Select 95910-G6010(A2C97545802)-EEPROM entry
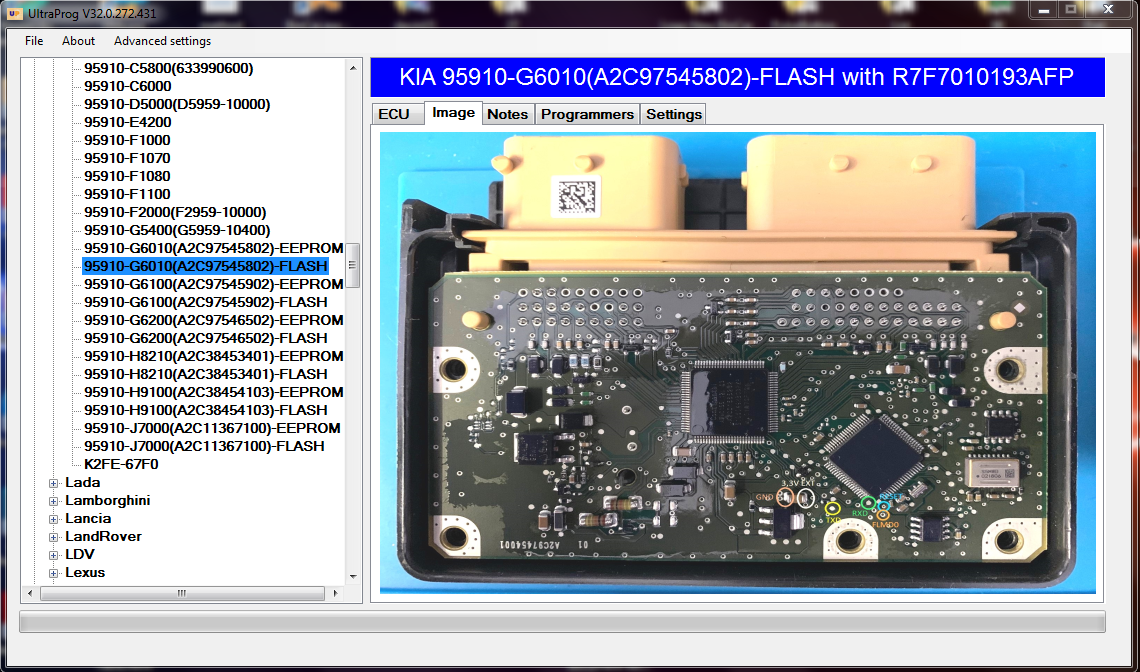Screen dimensions: 1140x672 coord(214,248)
